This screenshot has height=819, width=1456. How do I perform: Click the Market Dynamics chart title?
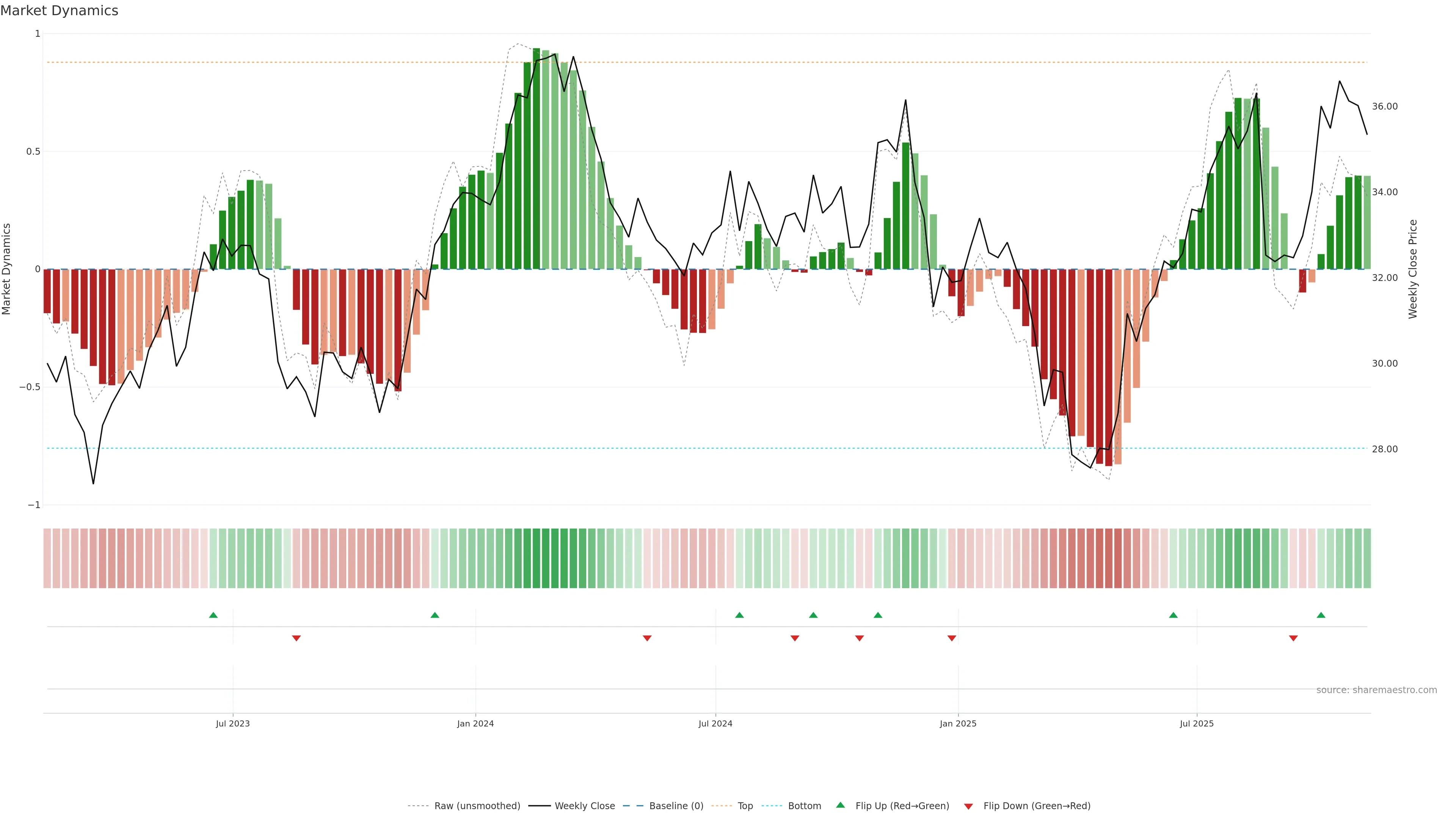click(60, 11)
